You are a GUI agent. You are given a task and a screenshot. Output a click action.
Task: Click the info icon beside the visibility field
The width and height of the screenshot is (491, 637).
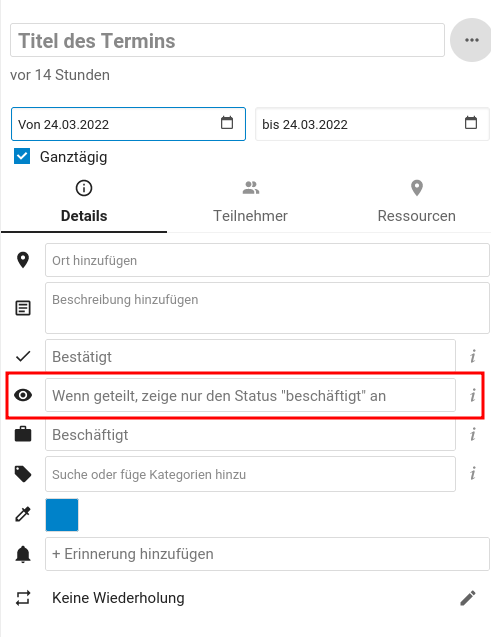[473, 395]
